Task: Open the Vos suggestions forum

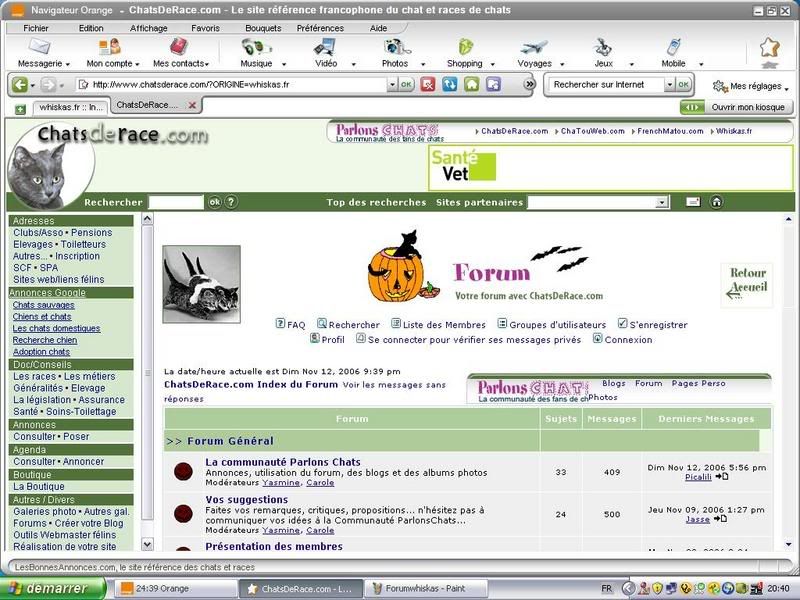Action: click(246, 499)
